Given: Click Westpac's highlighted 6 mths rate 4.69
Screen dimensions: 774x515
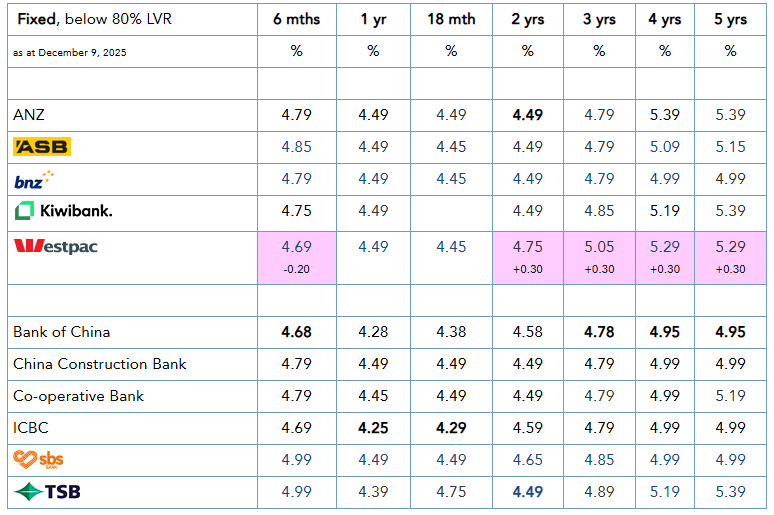Looking at the screenshot, I should pos(297,246).
